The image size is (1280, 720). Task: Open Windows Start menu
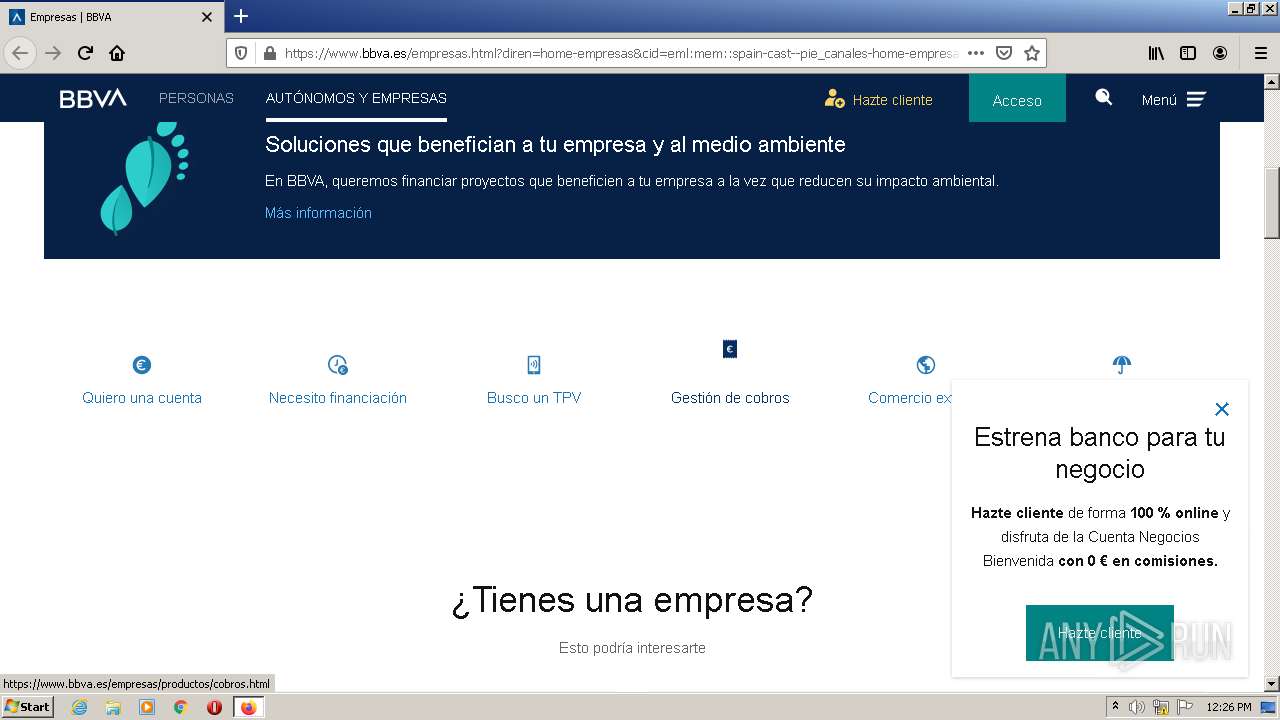coord(28,706)
